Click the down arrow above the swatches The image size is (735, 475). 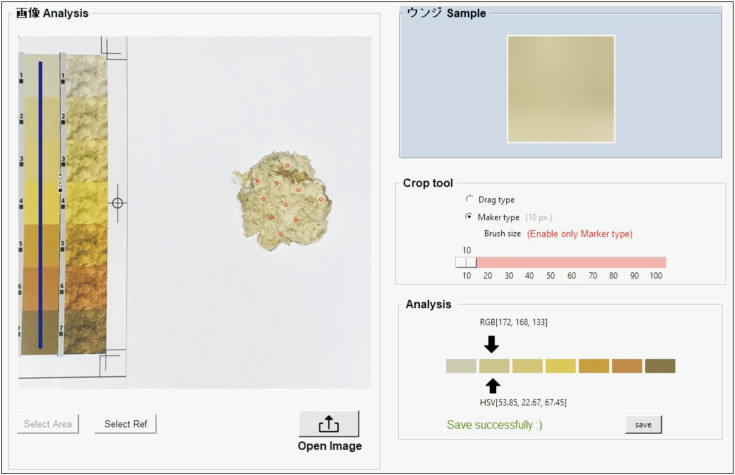pyautogui.click(x=491, y=345)
